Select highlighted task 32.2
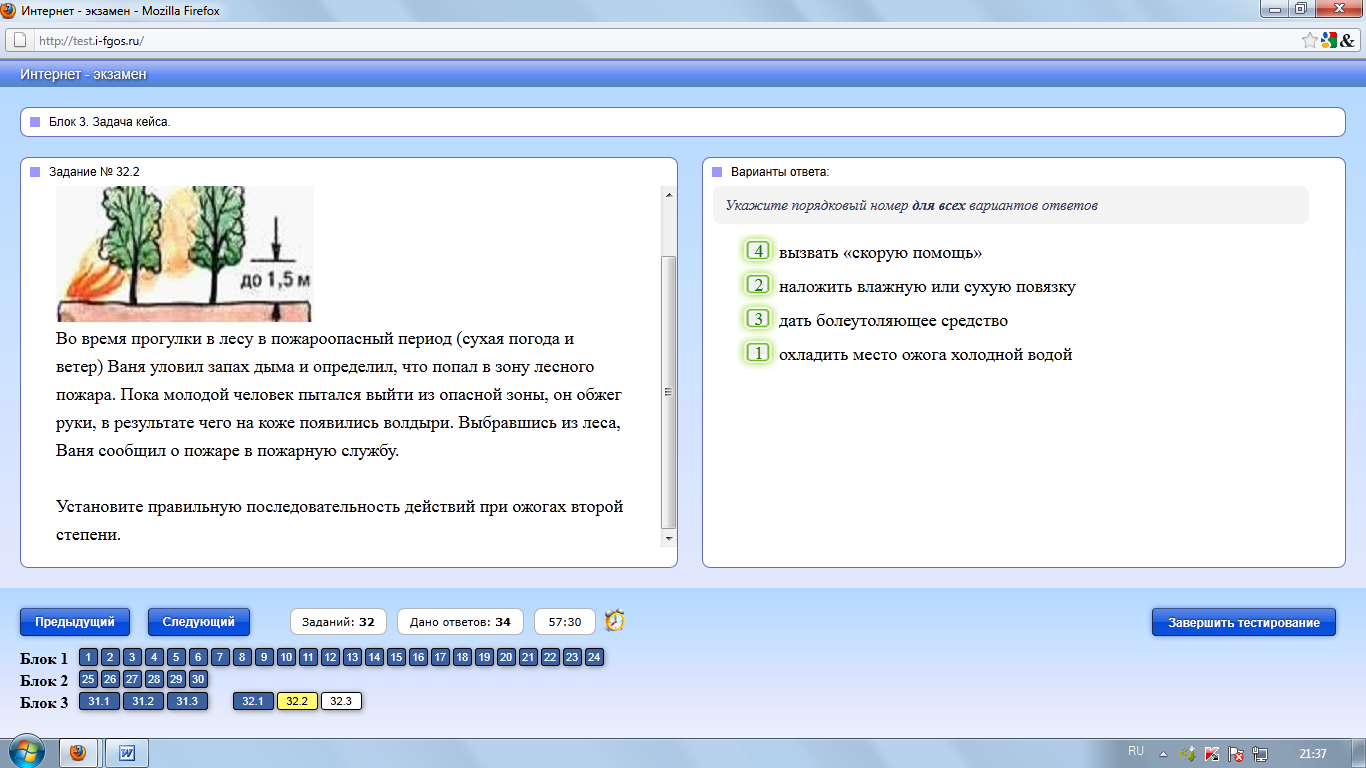Viewport: 1366px width, 768px height. (x=297, y=701)
